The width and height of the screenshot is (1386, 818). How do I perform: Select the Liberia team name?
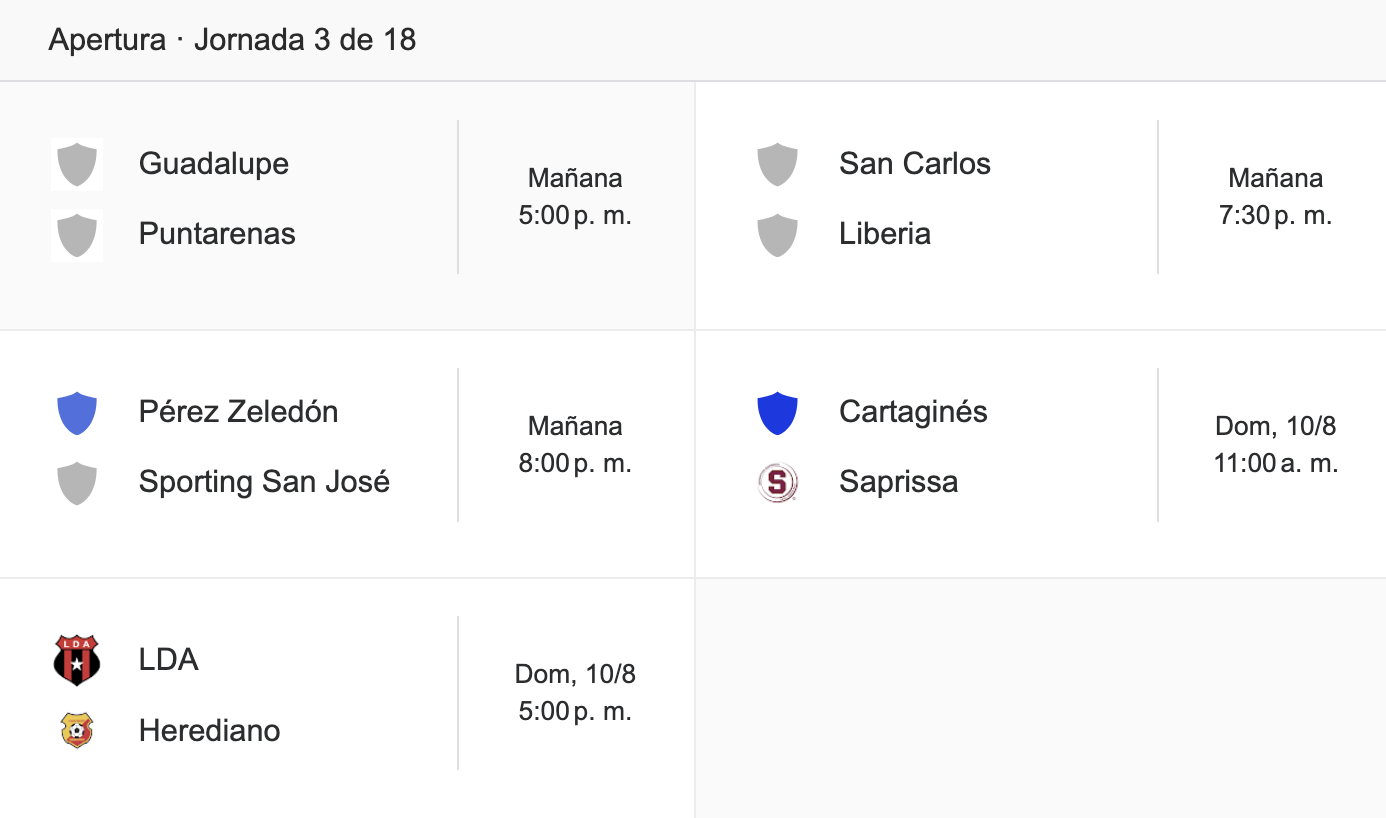click(885, 233)
